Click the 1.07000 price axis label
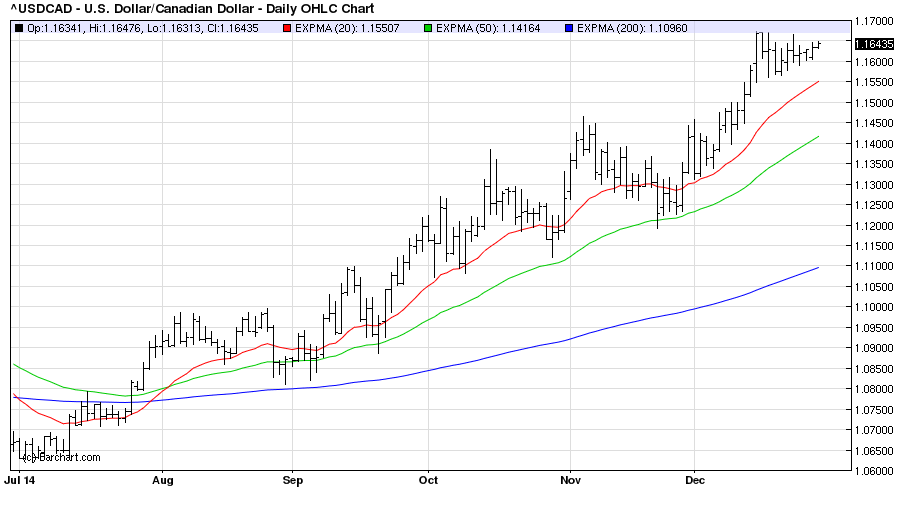 click(874, 430)
